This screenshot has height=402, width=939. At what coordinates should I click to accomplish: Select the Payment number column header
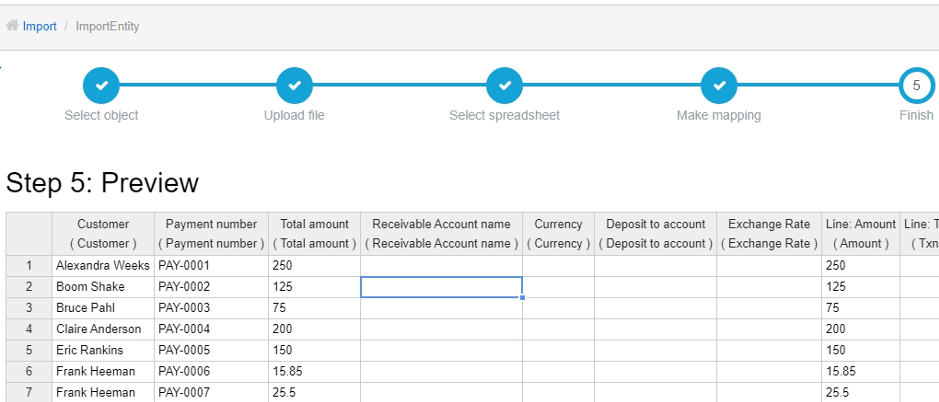click(211, 234)
